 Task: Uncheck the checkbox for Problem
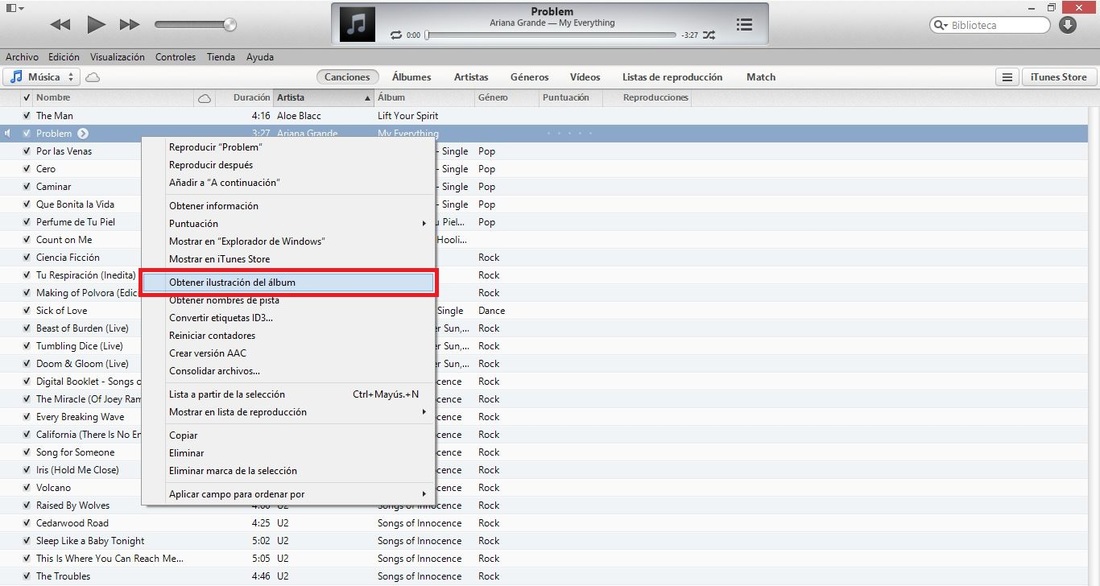(x=27, y=133)
